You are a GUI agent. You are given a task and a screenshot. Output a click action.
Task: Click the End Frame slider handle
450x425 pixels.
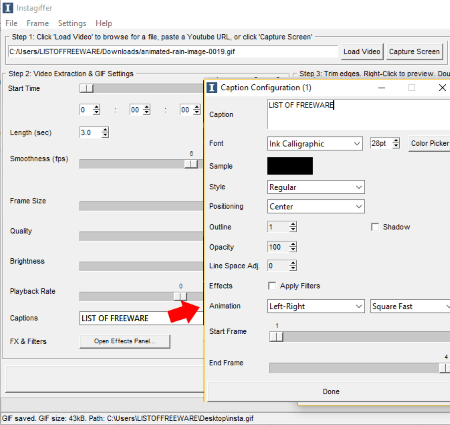(x=445, y=368)
